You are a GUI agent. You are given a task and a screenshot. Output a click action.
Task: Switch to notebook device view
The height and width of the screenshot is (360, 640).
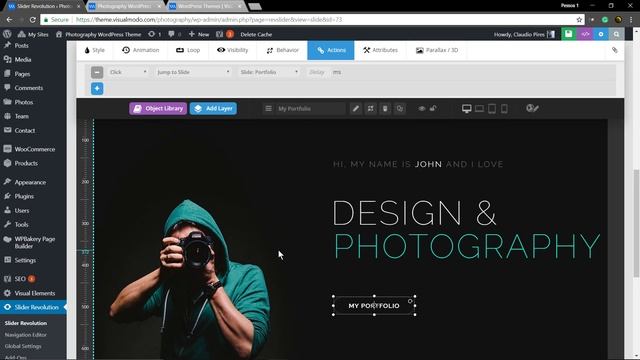click(479, 109)
